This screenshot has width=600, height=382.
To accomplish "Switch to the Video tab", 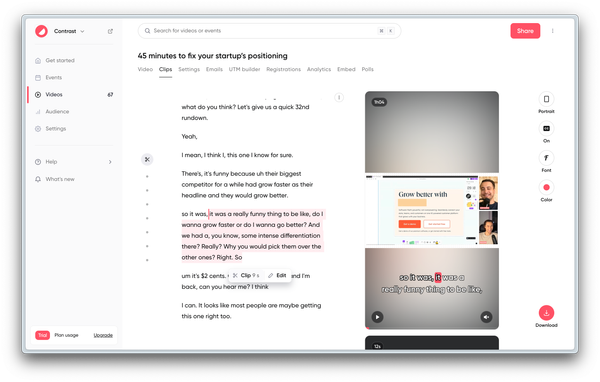I will coord(145,69).
